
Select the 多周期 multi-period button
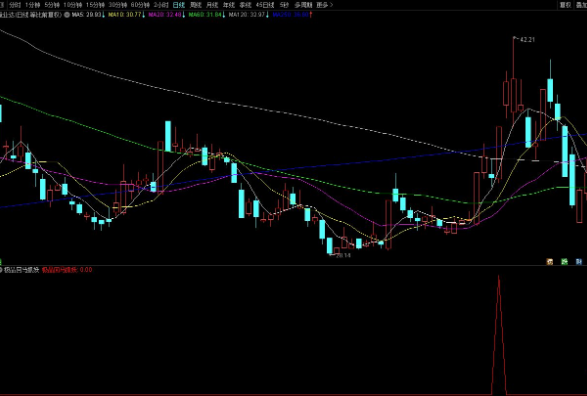click(x=303, y=5)
